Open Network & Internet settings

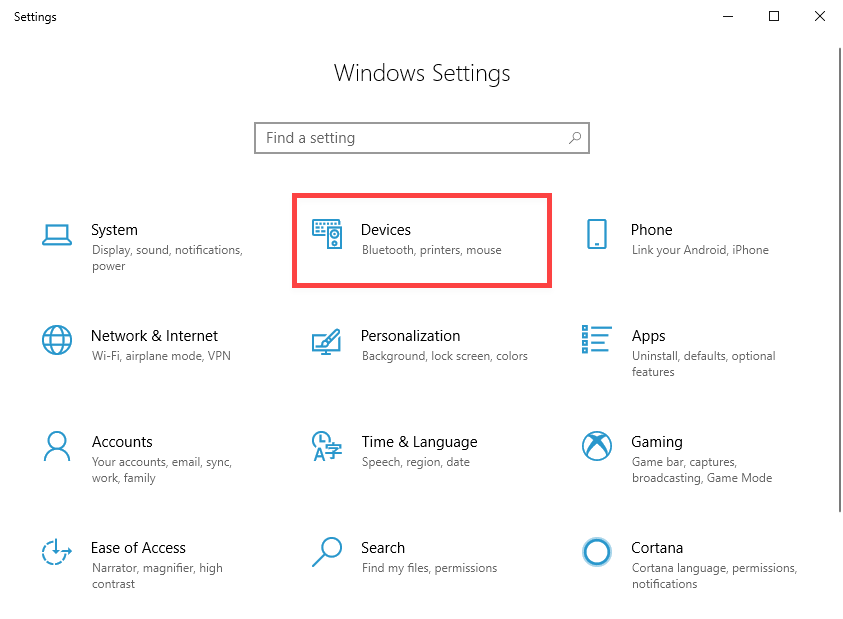157,336
